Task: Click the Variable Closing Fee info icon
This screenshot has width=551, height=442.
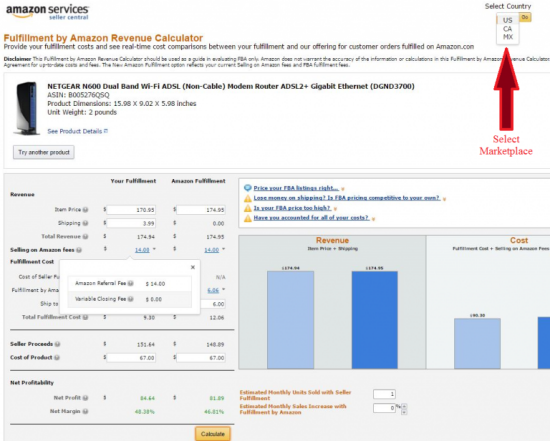Action: tap(130, 299)
